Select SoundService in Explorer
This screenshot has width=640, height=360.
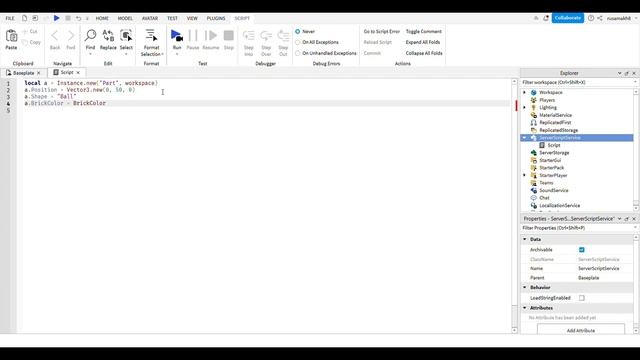(x=553, y=190)
